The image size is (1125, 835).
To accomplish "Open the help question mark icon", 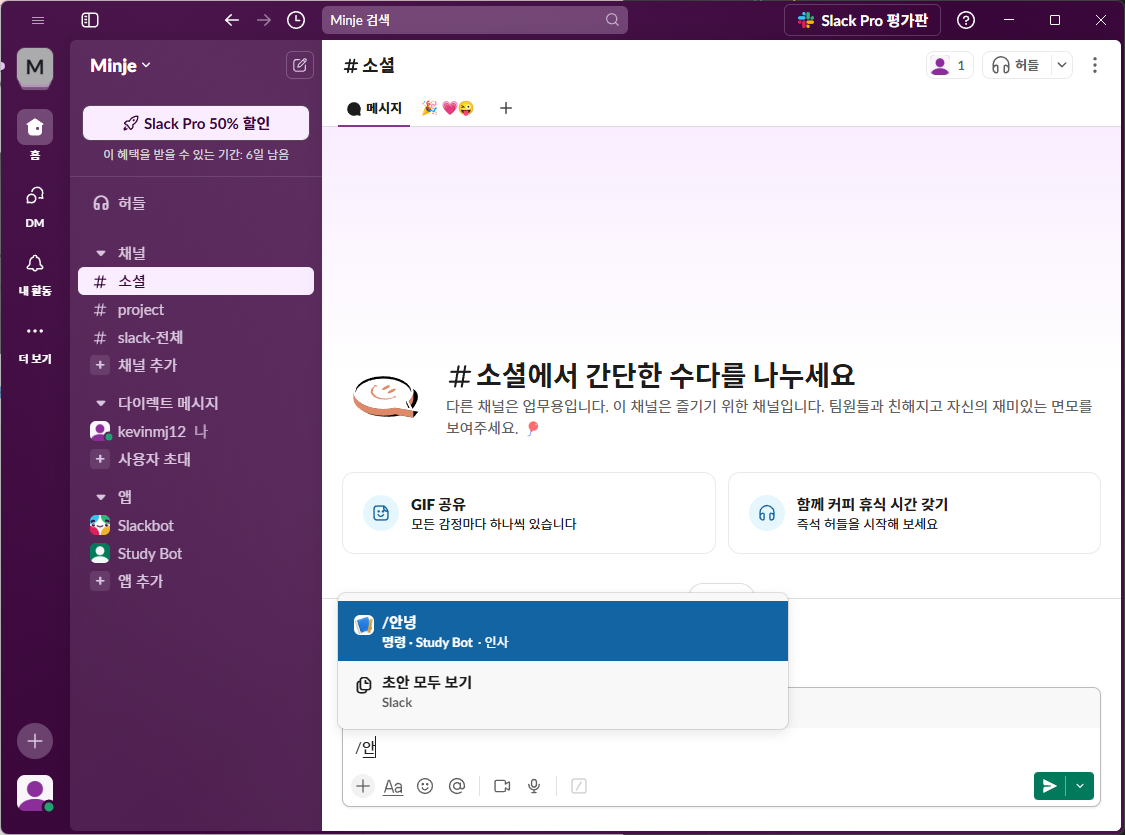I will (x=966, y=20).
